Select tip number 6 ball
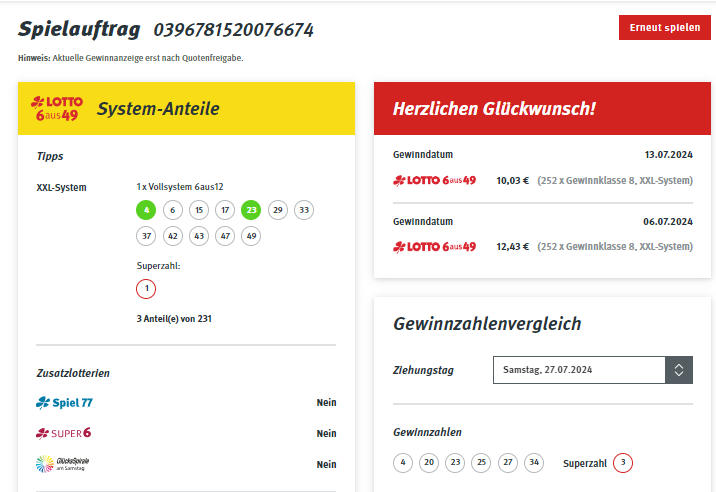 [x=173, y=210]
